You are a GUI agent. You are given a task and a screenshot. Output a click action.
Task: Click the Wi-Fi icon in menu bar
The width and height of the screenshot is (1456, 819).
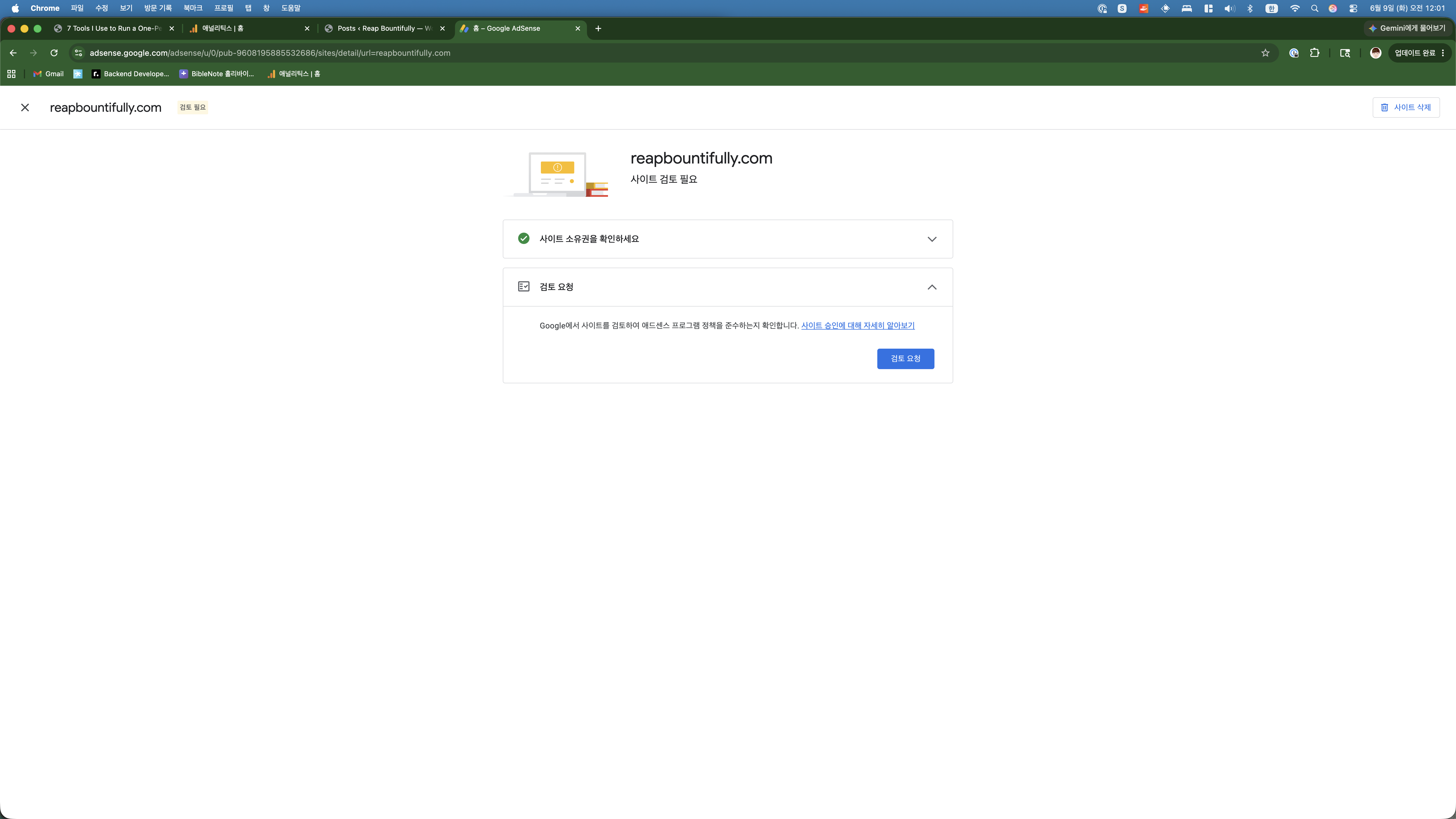pyautogui.click(x=1294, y=8)
